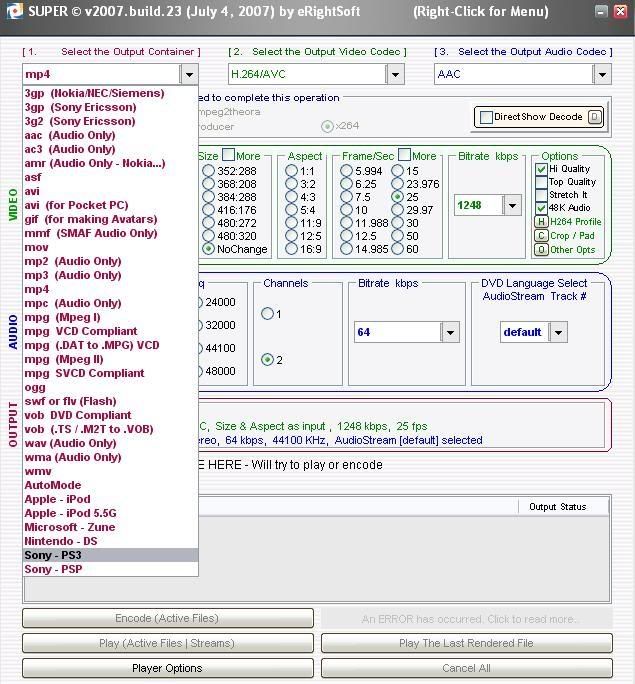The image size is (635, 684).
Task: Check the More box beside Frame/Sec
Action: point(404,155)
